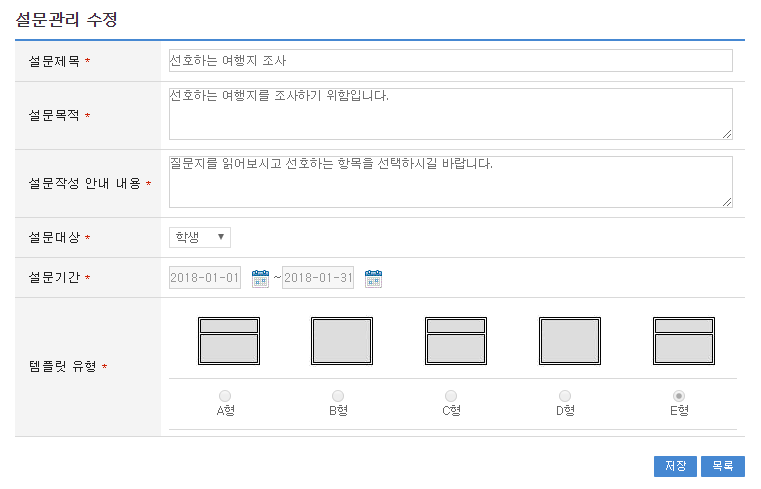Click into the 설문작성 안내 내용 textarea
The image size is (761, 489).
tap(450, 182)
